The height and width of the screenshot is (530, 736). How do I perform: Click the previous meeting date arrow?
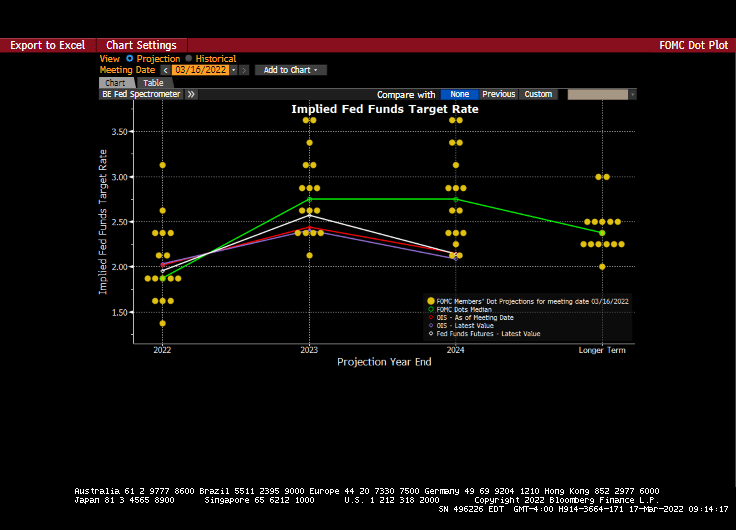165,70
